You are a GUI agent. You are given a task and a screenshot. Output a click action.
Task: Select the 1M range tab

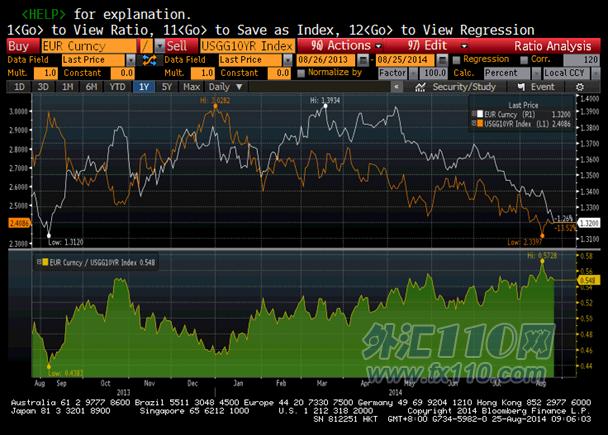(x=67, y=87)
